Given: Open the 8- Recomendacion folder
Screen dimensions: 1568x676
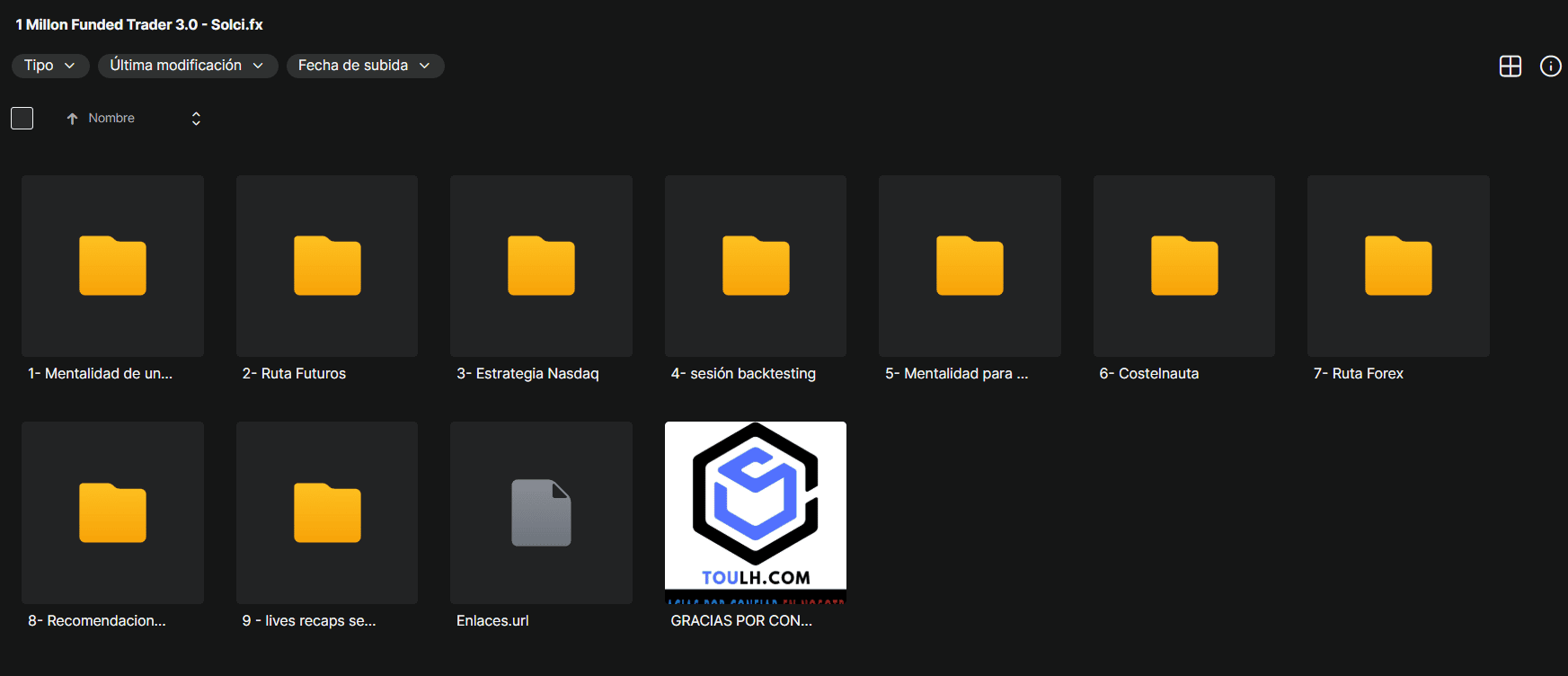Looking at the screenshot, I should 112,512.
